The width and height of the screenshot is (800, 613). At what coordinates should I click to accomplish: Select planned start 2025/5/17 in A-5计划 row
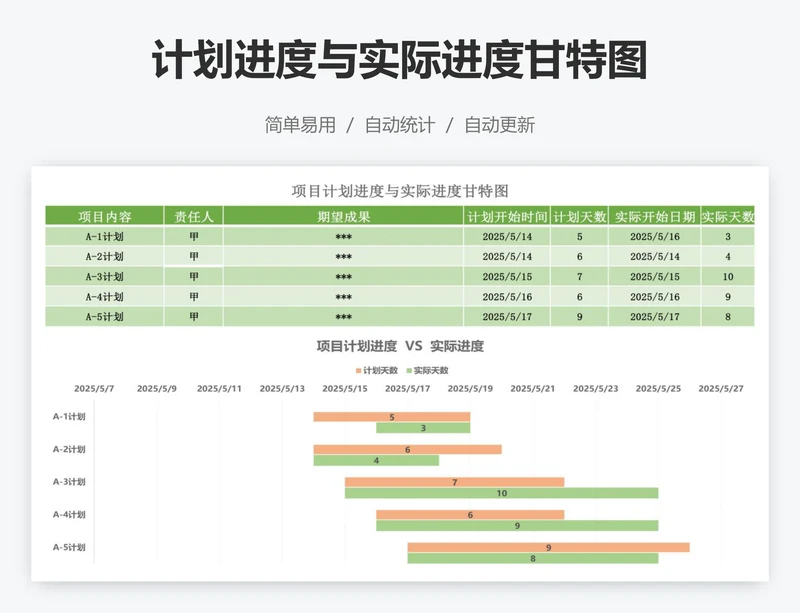507,316
